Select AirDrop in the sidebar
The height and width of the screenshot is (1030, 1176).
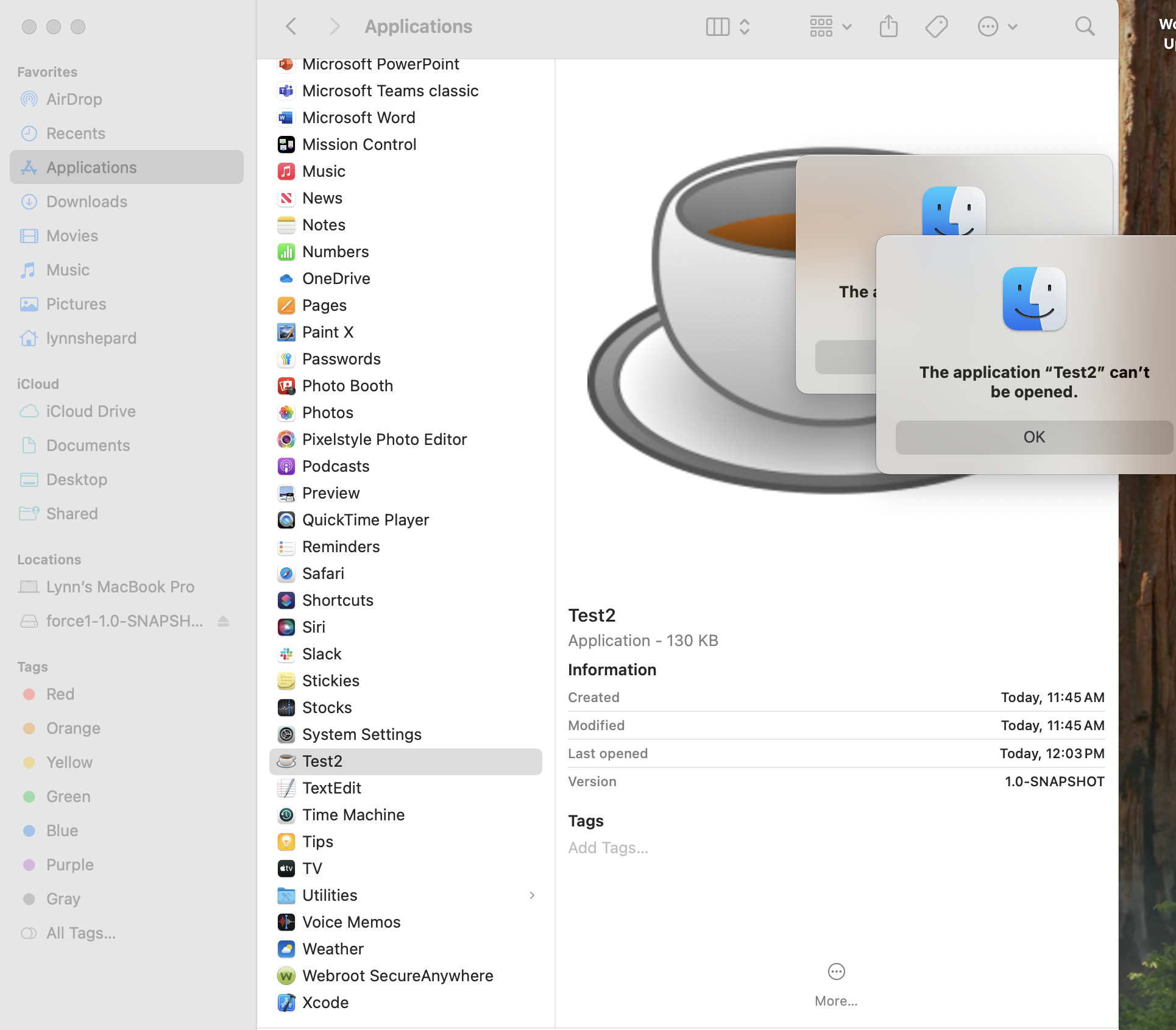click(127, 99)
